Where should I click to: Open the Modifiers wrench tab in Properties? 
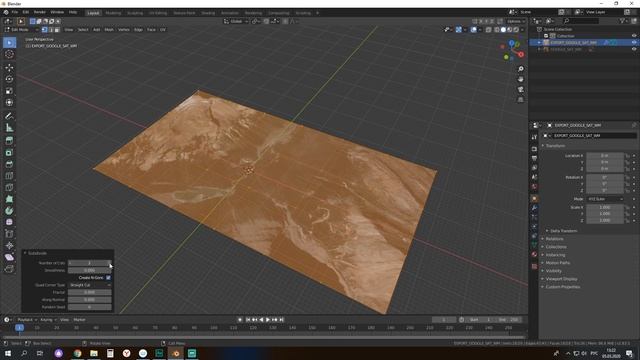[x=534, y=208]
